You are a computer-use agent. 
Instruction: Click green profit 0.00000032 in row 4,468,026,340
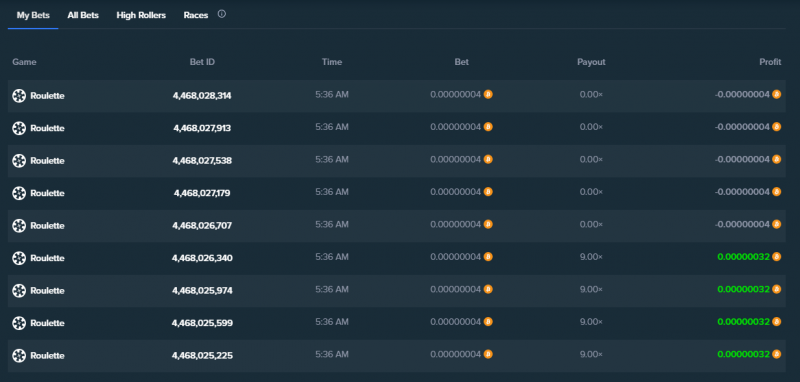click(743, 257)
